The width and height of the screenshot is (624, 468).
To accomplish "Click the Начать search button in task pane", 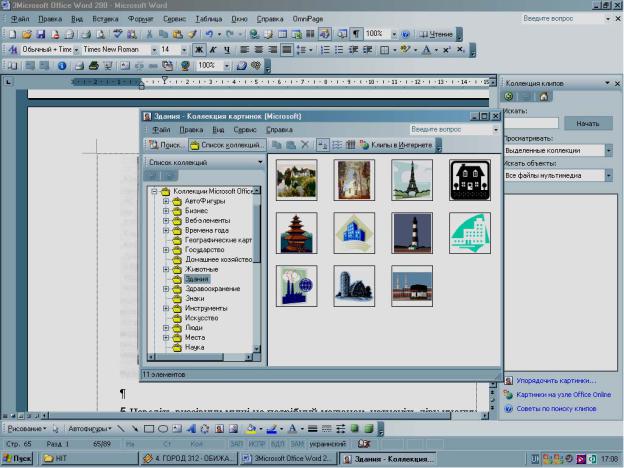I will (x=588, y=124).
